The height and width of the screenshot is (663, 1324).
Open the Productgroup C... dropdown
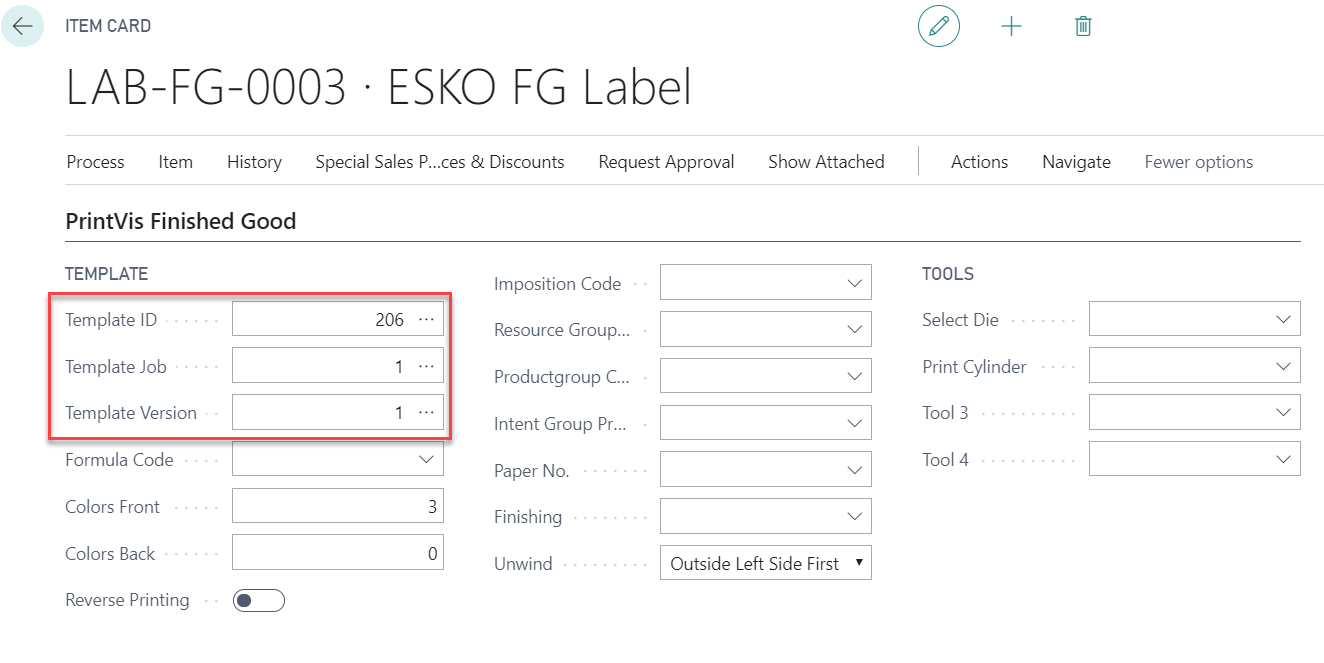click(855, 376)
